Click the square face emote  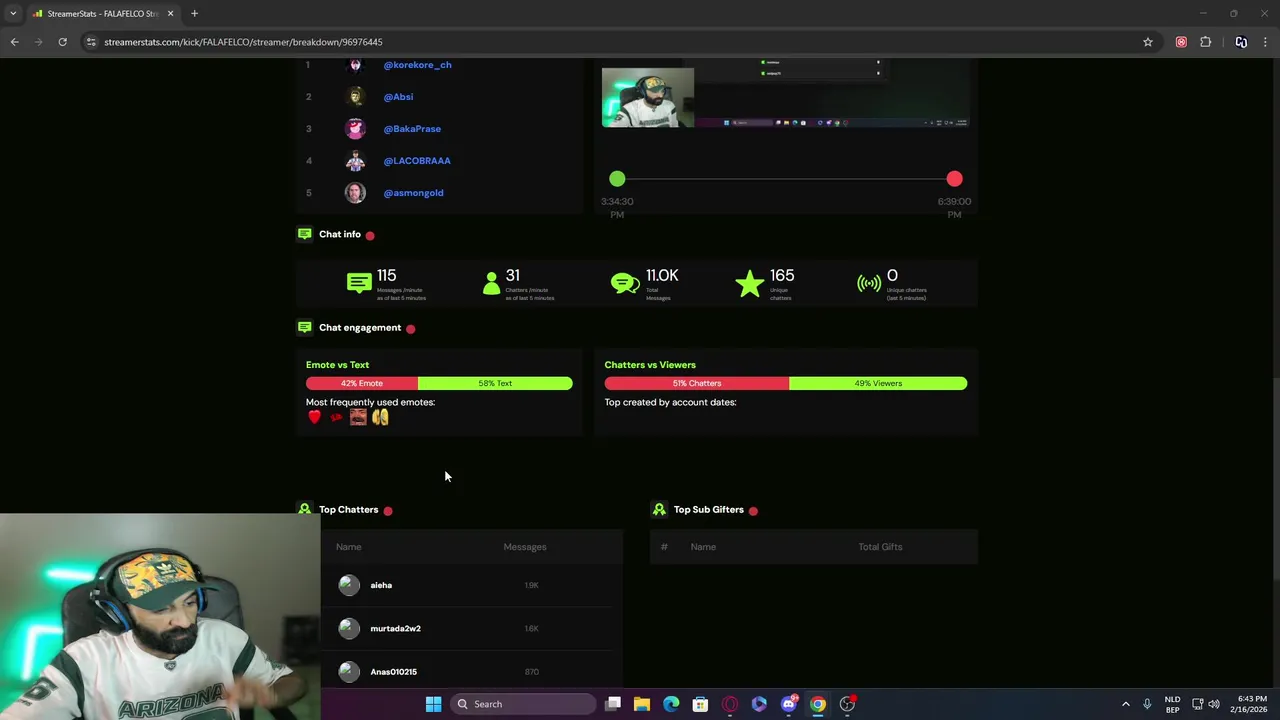click(x=358, y=417)
